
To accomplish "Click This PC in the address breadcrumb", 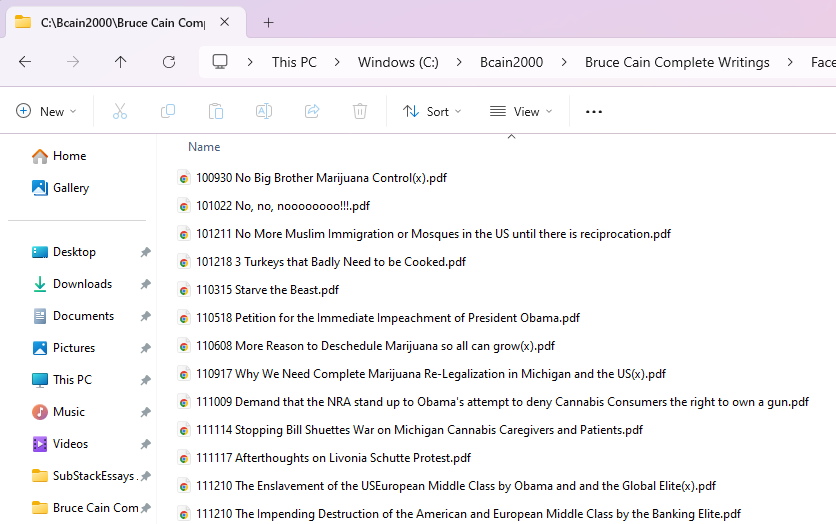I will point(294,62).
